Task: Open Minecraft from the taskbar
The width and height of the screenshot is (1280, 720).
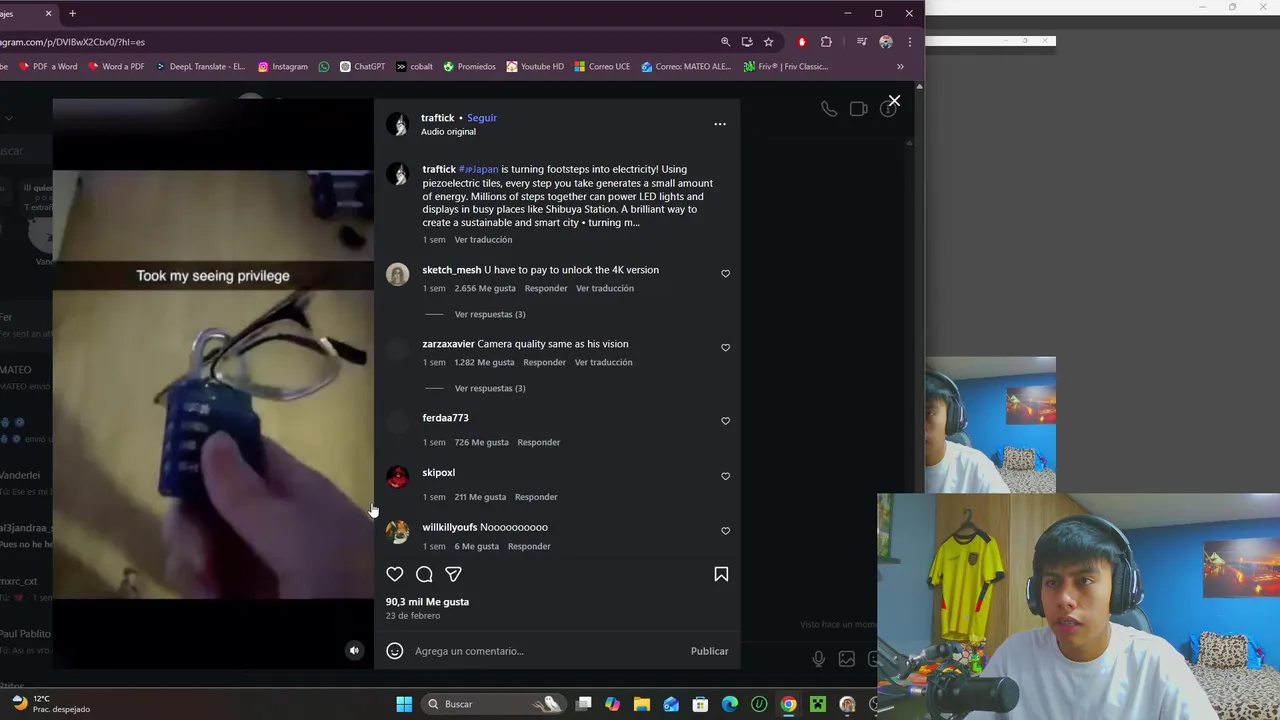Action: click(x=818, y=704)
